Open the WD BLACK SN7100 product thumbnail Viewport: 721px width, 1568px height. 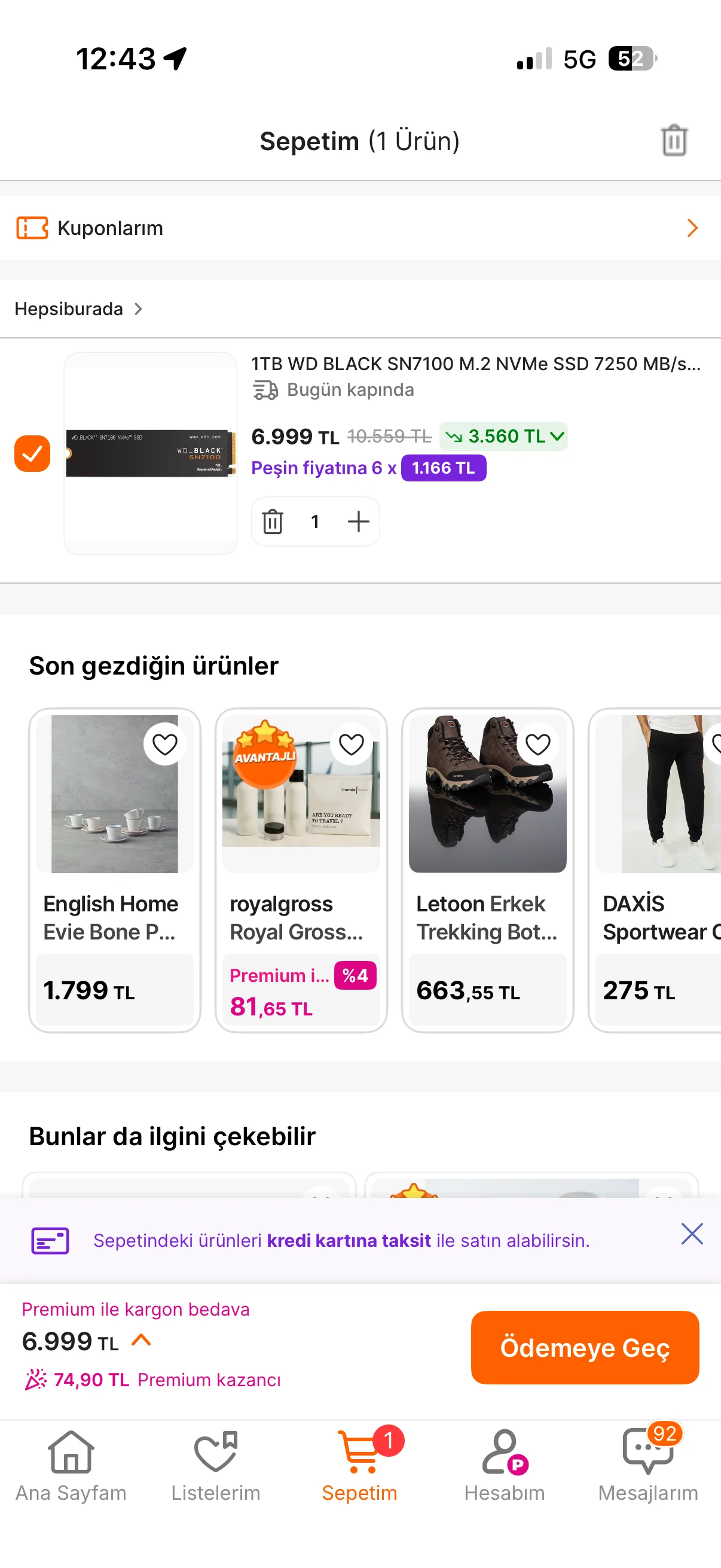pyautogui.click(x=150, y=453)
